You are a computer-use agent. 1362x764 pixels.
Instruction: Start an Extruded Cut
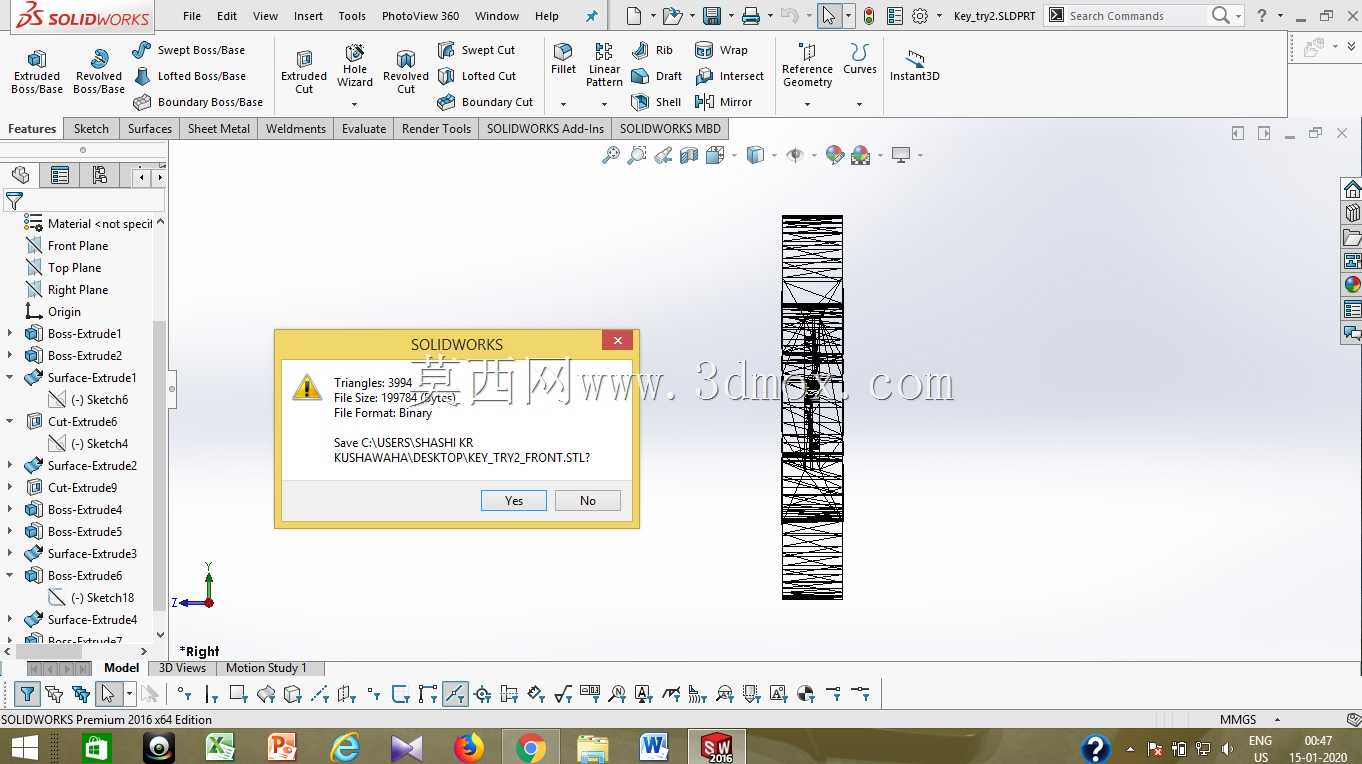click(x=304, y=71)
